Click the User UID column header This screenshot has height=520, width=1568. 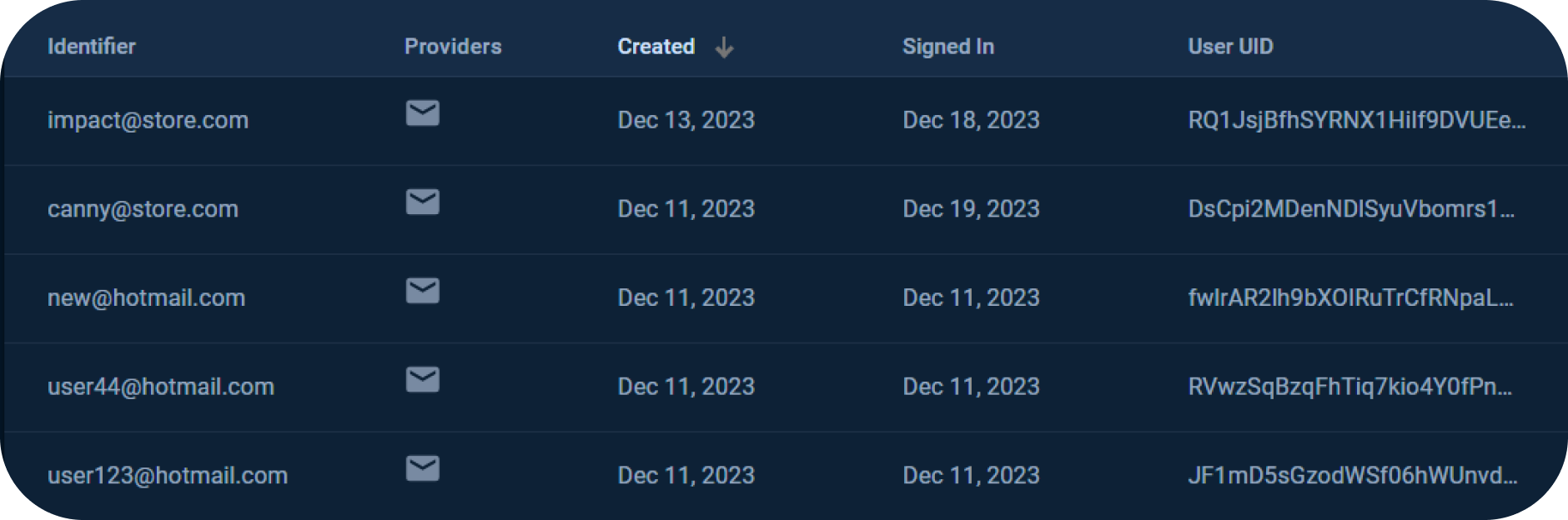1230,47
